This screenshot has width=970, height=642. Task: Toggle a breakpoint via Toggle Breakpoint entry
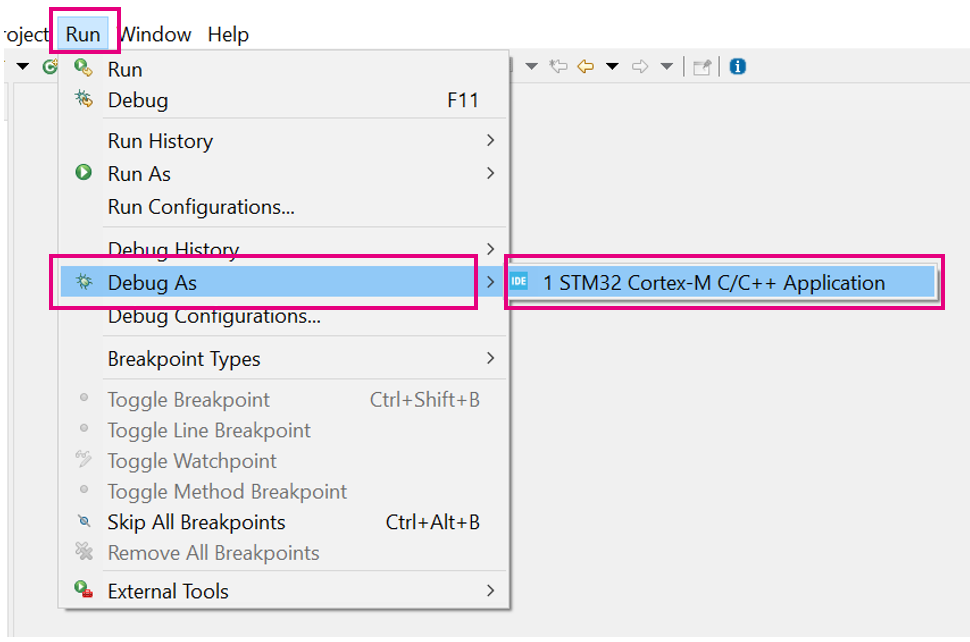point(188,399)
